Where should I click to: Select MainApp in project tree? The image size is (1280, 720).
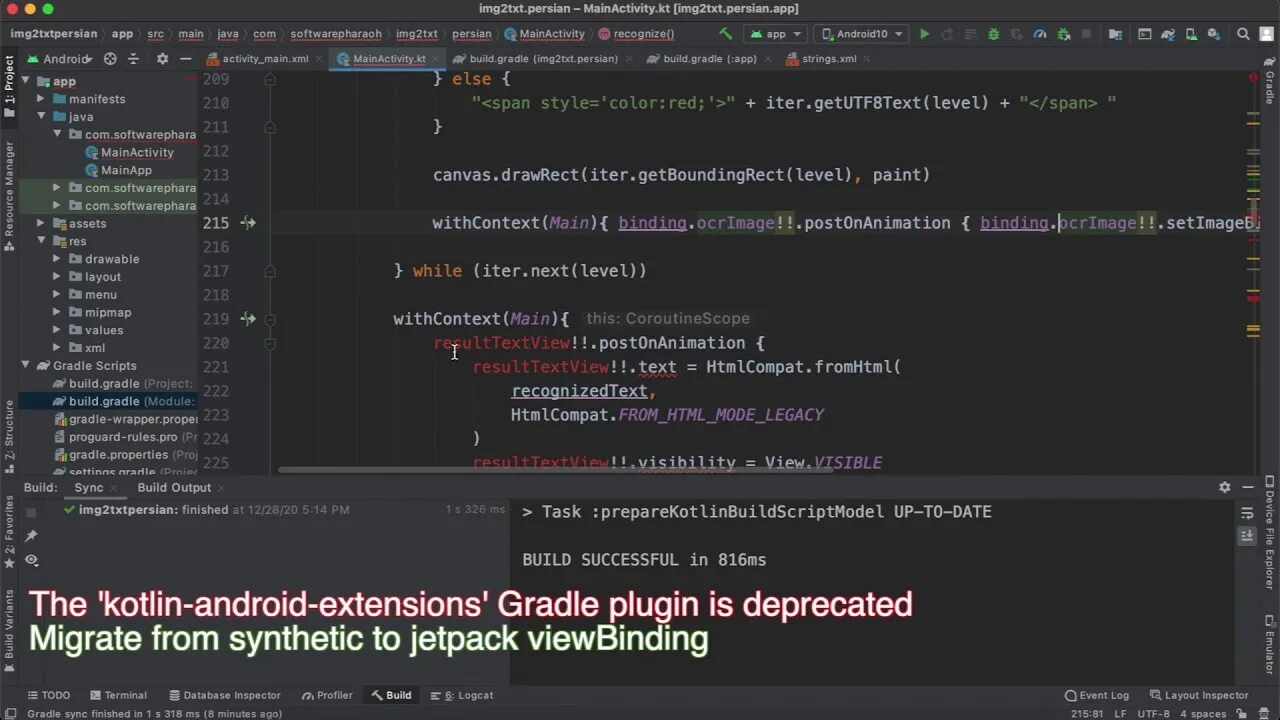[x=126, y=170]
